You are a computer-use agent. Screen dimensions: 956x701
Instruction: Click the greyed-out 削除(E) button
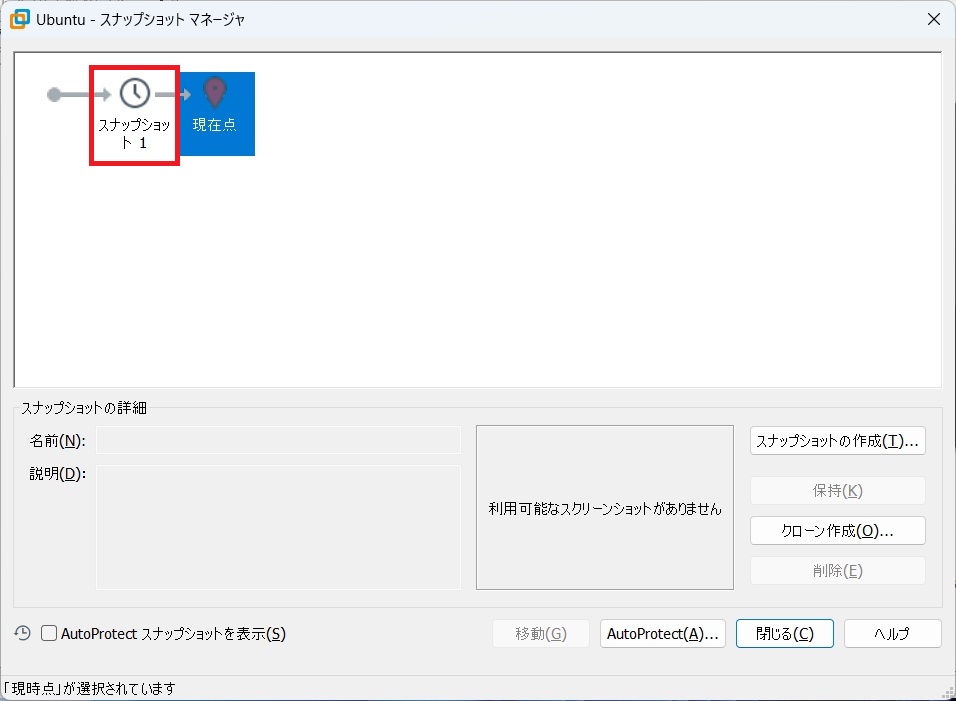[837, 571]
